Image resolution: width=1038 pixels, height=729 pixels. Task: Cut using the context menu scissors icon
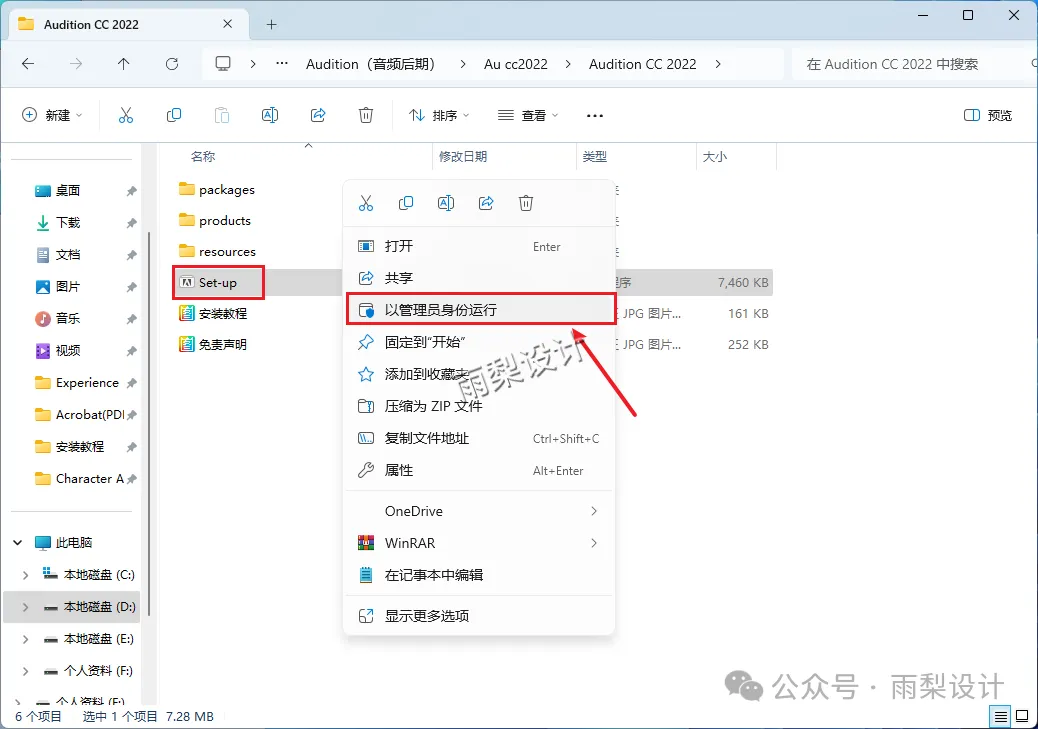pos(366,203)
